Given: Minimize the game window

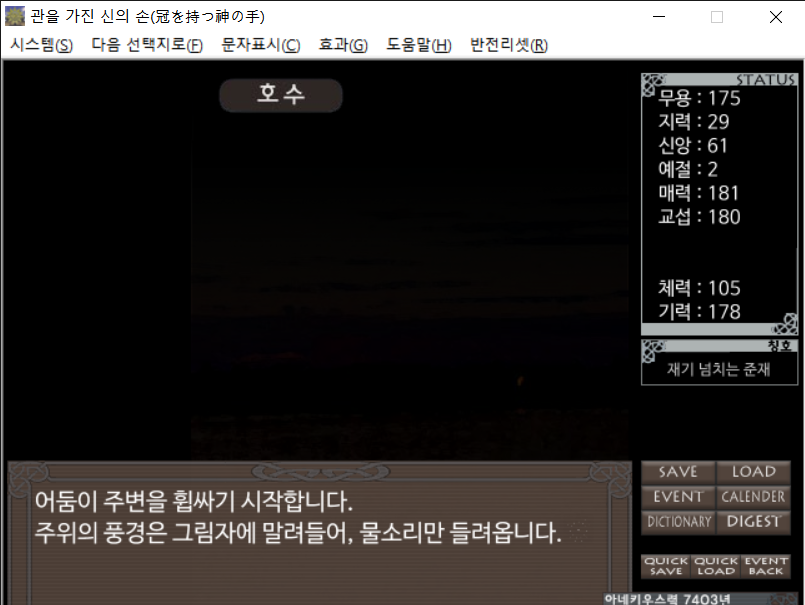Looking at the screenshot, I should tap(659, 16).
